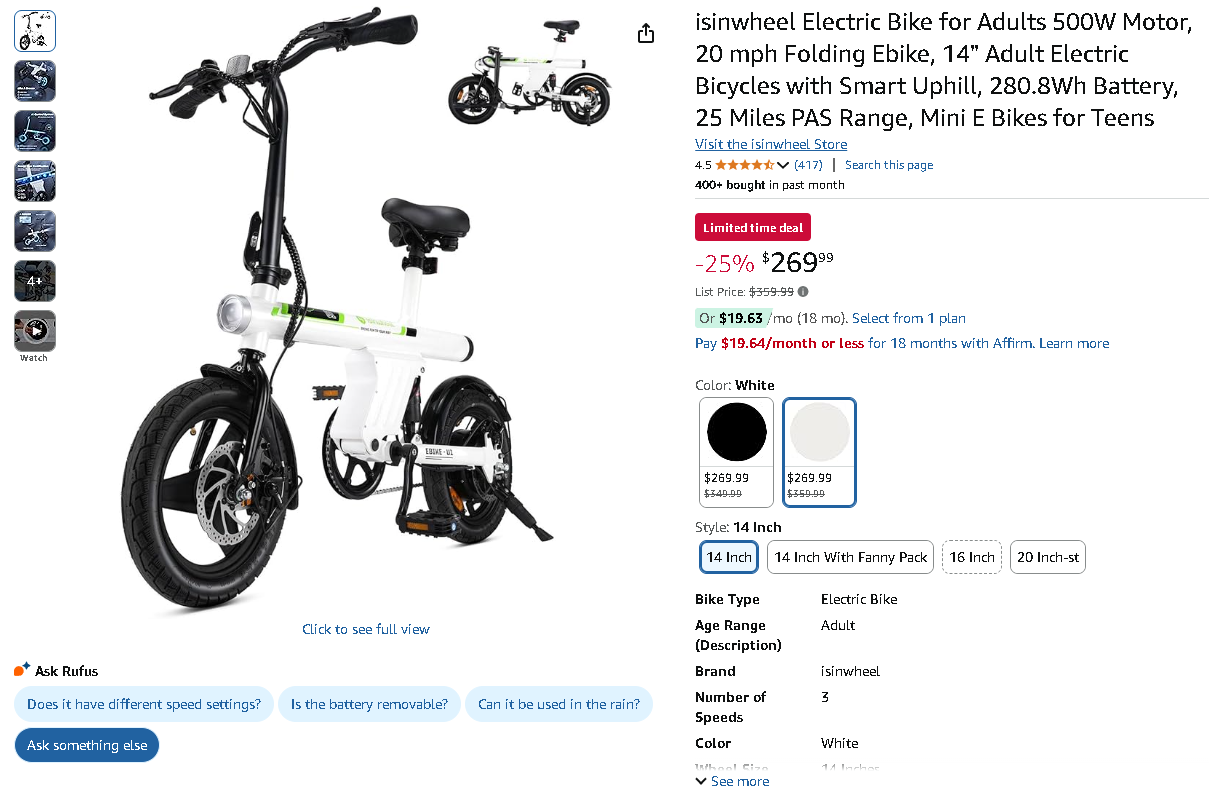Click the Ask Rufus sparkle icon
This screenshot has width=1215, height=792.
coord(22,668)
